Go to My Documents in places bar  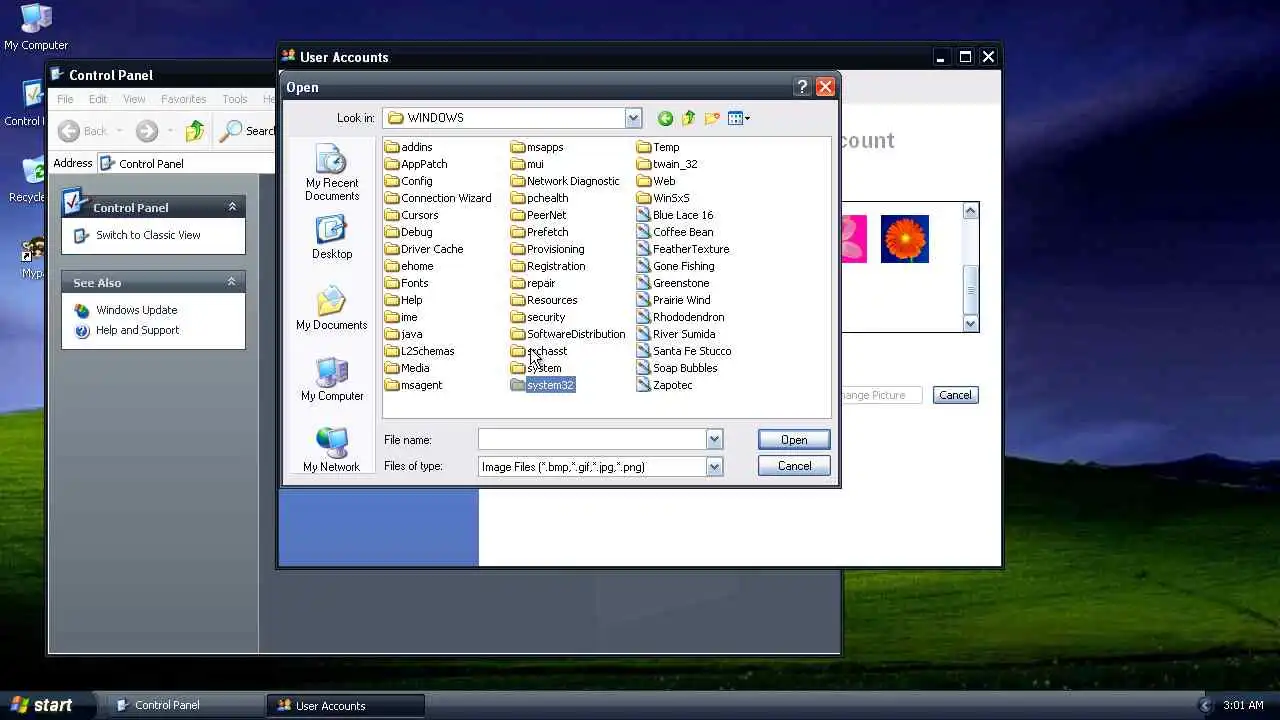(x=332, y=309)
